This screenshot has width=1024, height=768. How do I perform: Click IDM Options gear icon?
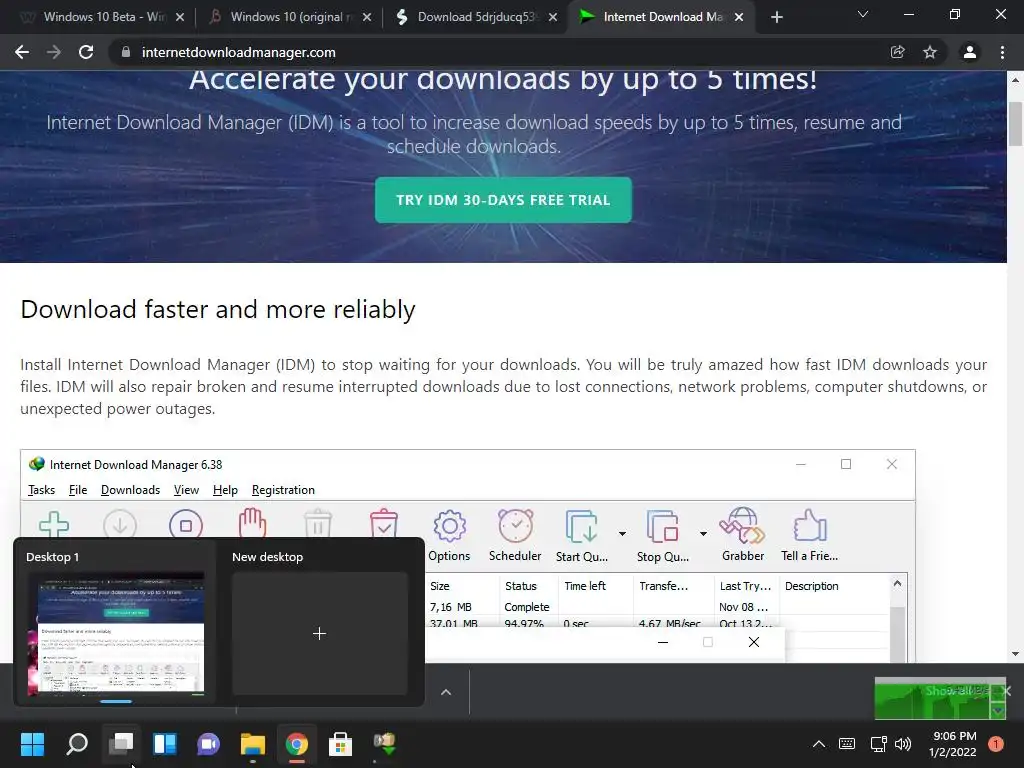[x=449, y=536]
